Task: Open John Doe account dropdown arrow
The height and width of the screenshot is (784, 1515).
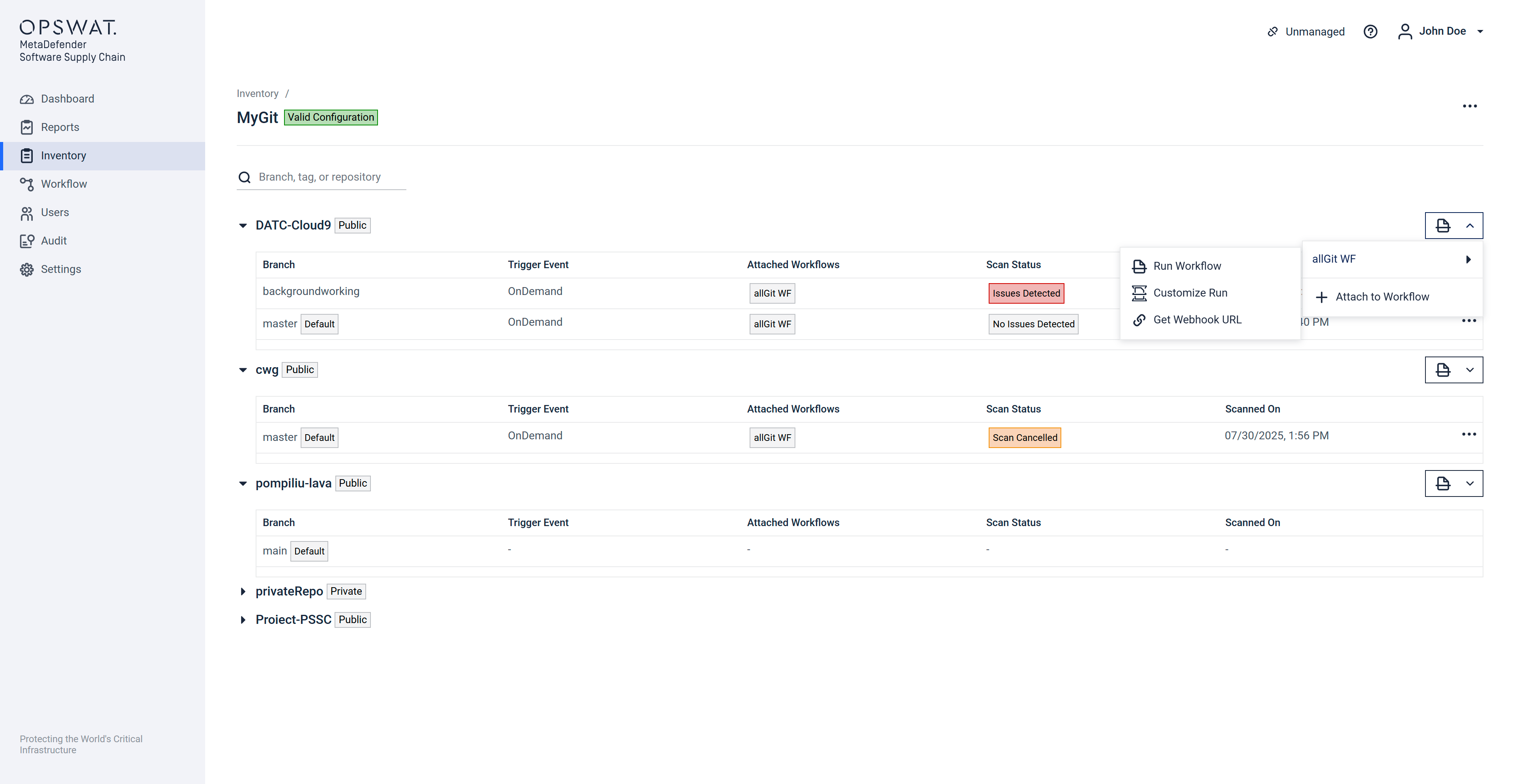Action: 1480,32
